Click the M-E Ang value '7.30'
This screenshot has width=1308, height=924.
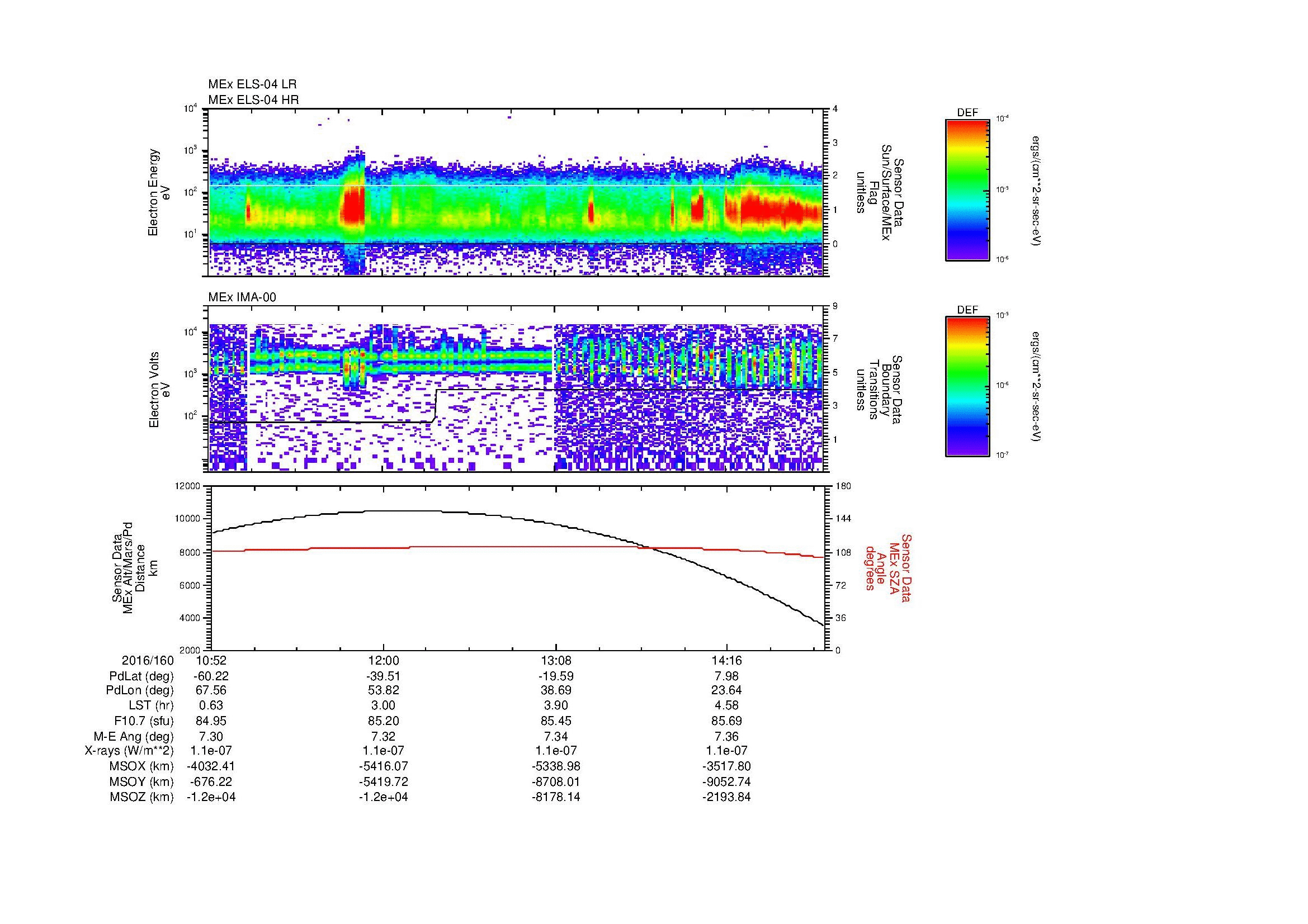coord(211,736)
